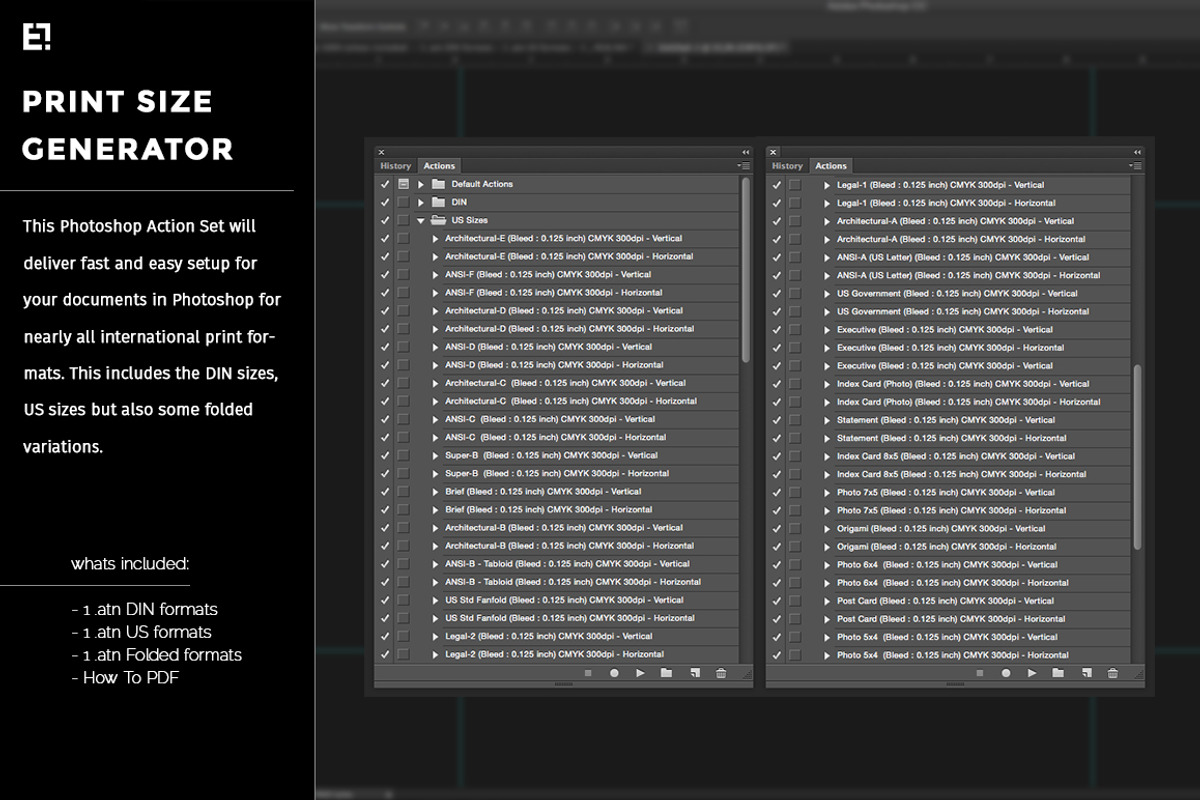The width and height of the screenshot is (1200, 800).
Task: Click Record button in left Actions panel
Action: 615,673
